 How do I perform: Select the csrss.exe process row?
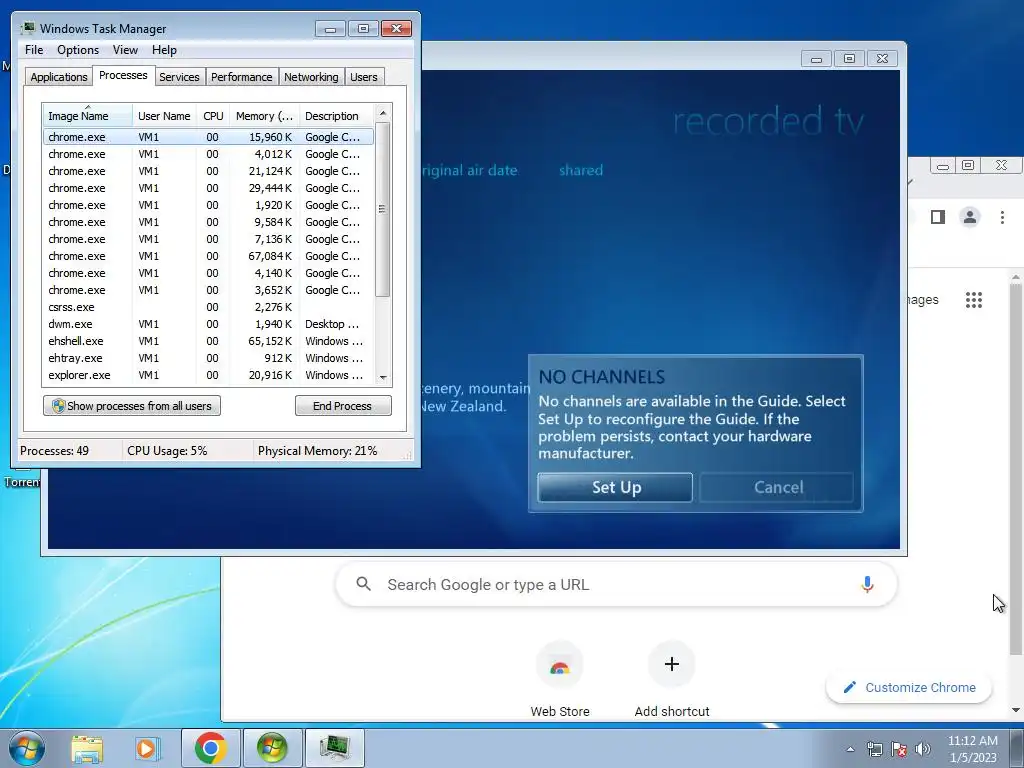208,307
